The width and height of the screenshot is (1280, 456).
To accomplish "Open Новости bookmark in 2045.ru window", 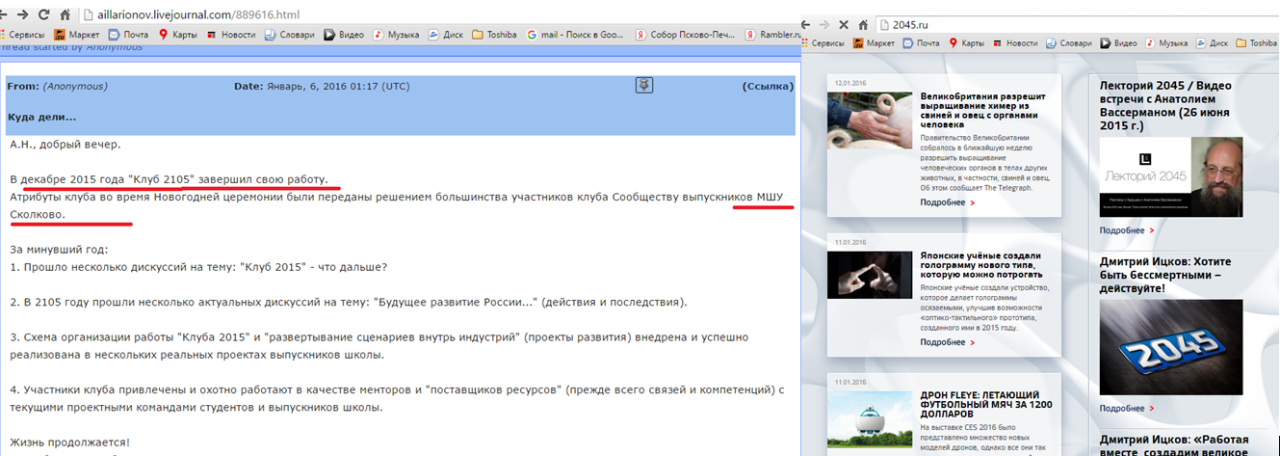I will 1014,43.
